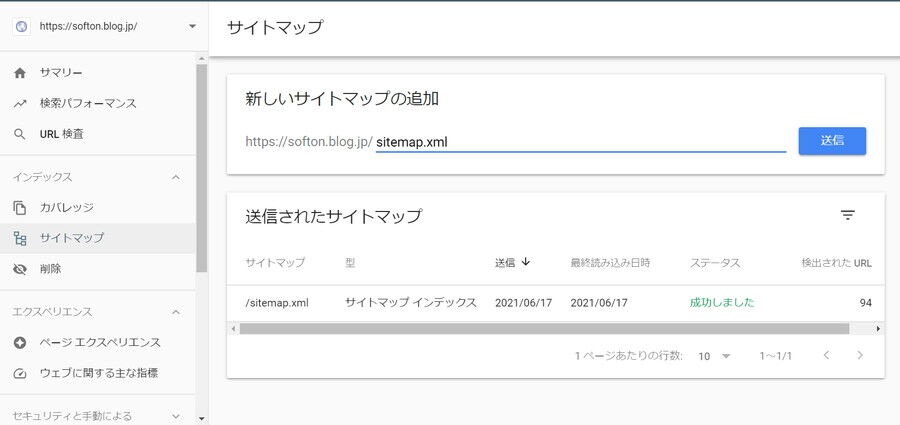The height and width of the screenshot is (425, 900).
Task: Click the 送信 submit button
Action: [832, 141]
